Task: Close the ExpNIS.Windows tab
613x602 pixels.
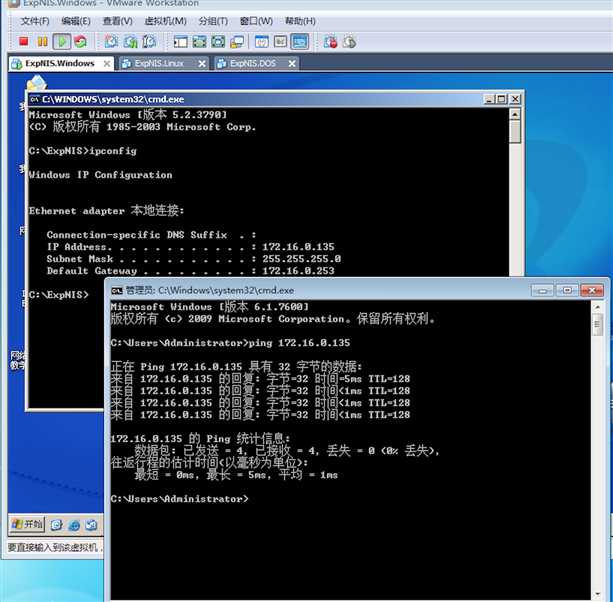Action: tap(107, 63)
